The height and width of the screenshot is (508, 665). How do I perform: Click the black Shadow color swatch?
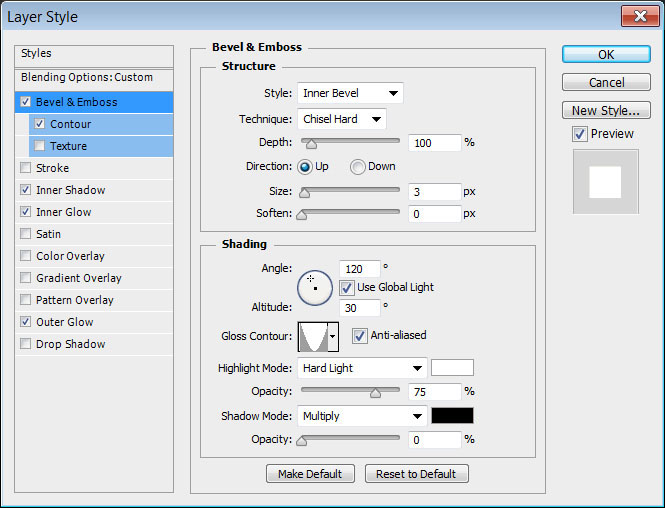452,416
